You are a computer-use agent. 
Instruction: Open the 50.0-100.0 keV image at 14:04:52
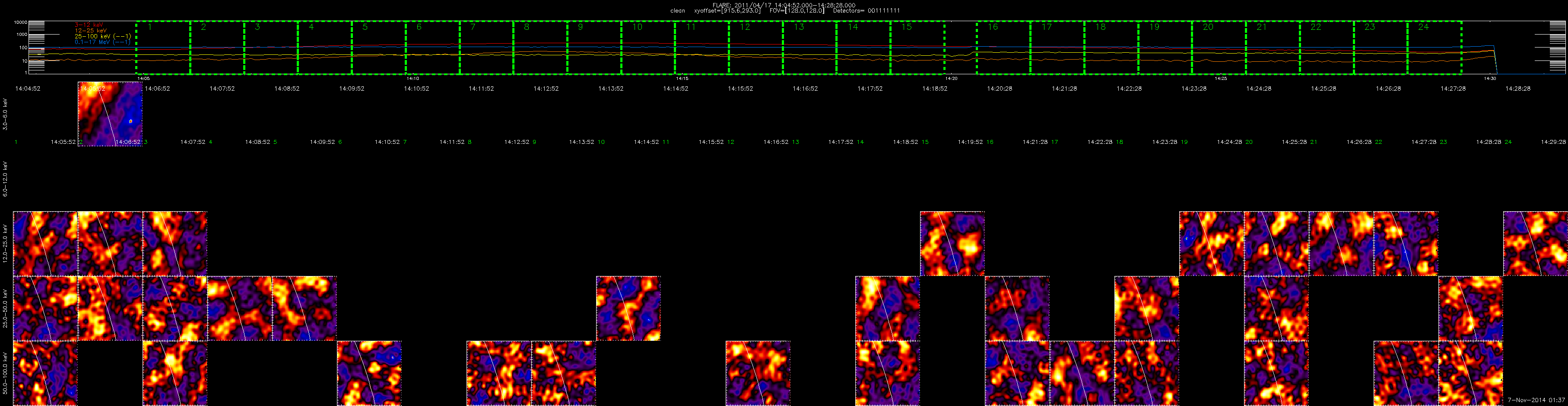45,373
